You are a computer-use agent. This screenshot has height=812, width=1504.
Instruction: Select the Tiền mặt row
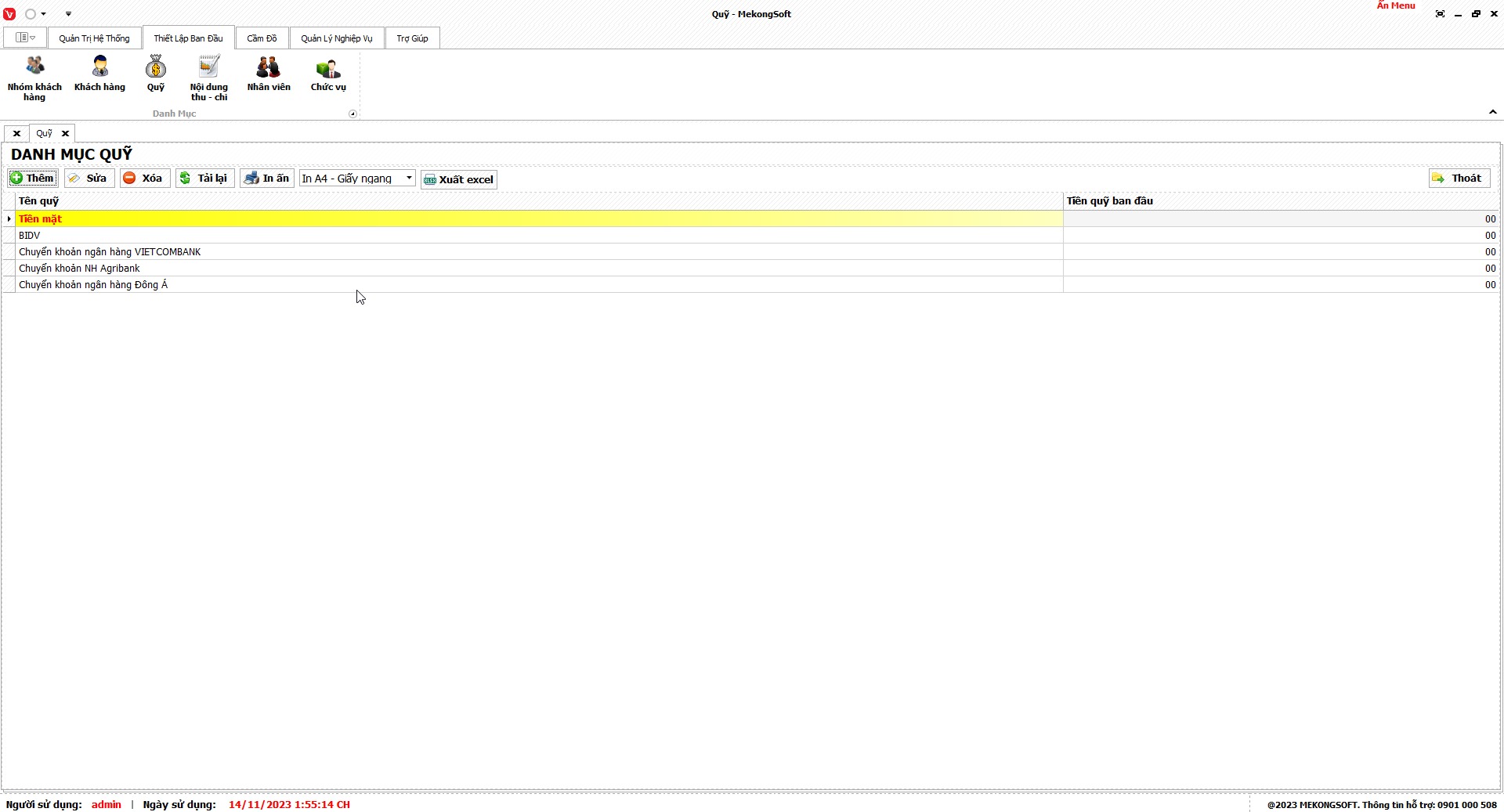539,219
